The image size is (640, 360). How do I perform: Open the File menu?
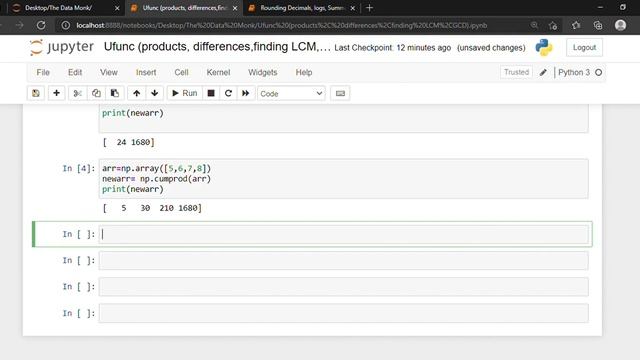tap(43, 72)
